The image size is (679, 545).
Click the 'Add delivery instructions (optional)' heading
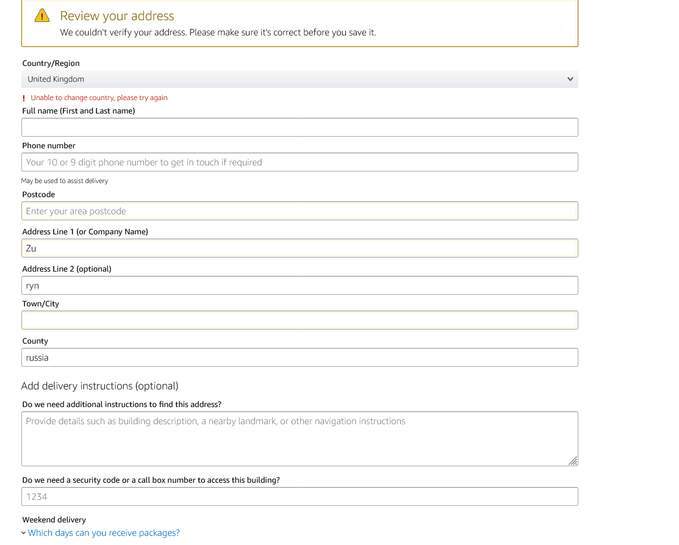pyautogui.click(x=99, y=386)
